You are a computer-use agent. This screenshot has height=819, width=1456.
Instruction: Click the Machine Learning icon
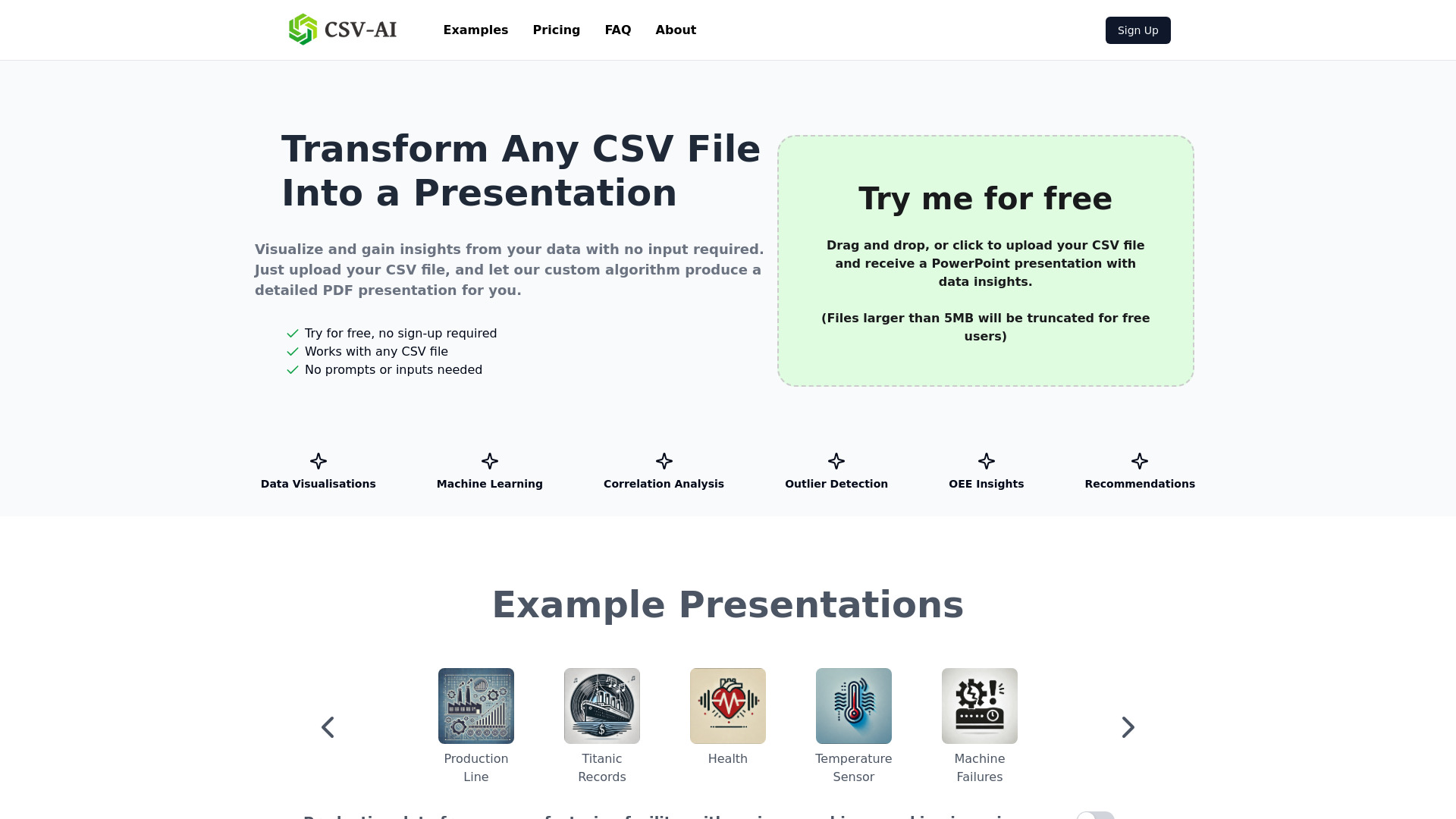489,461
